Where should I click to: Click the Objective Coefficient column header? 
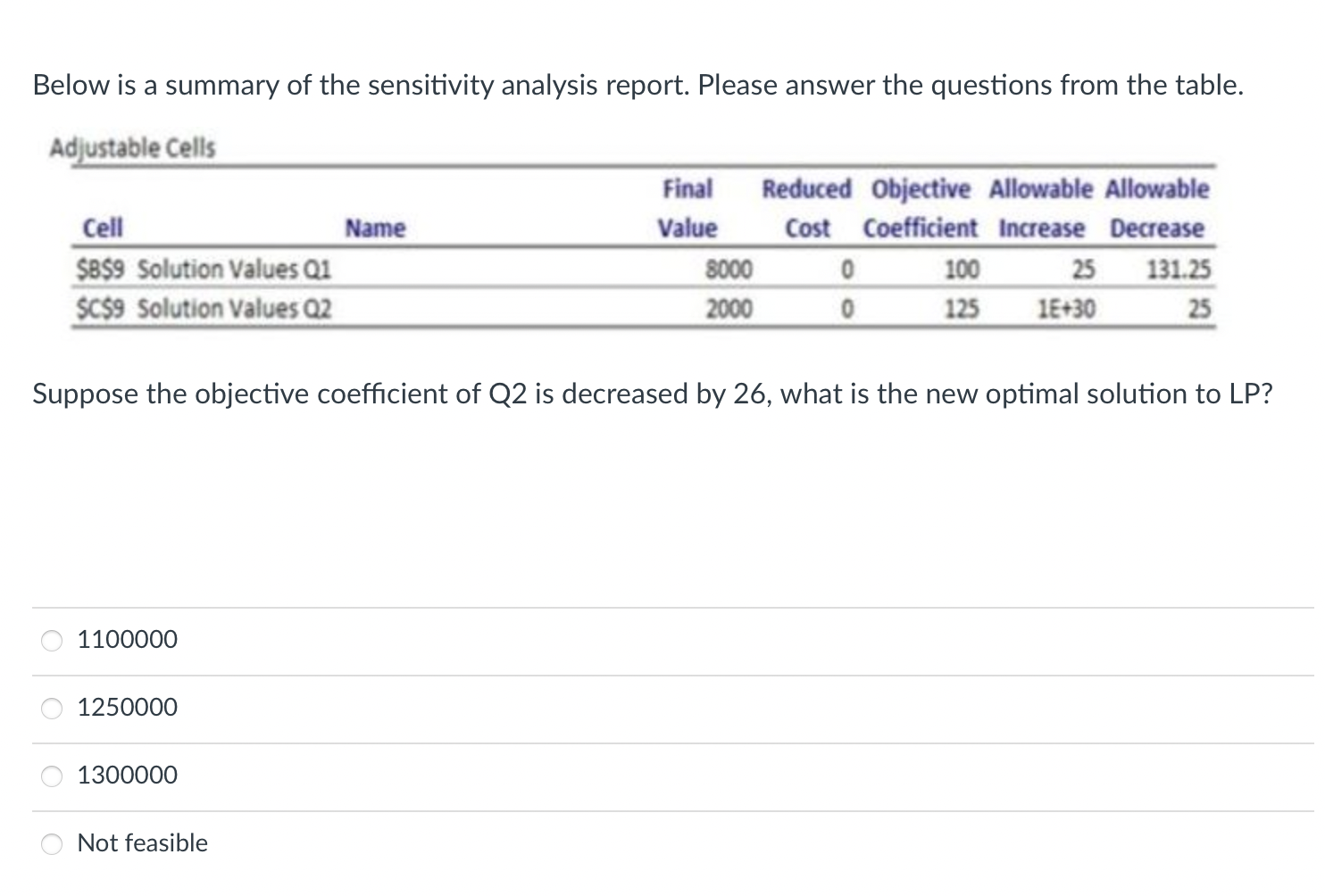921,207
